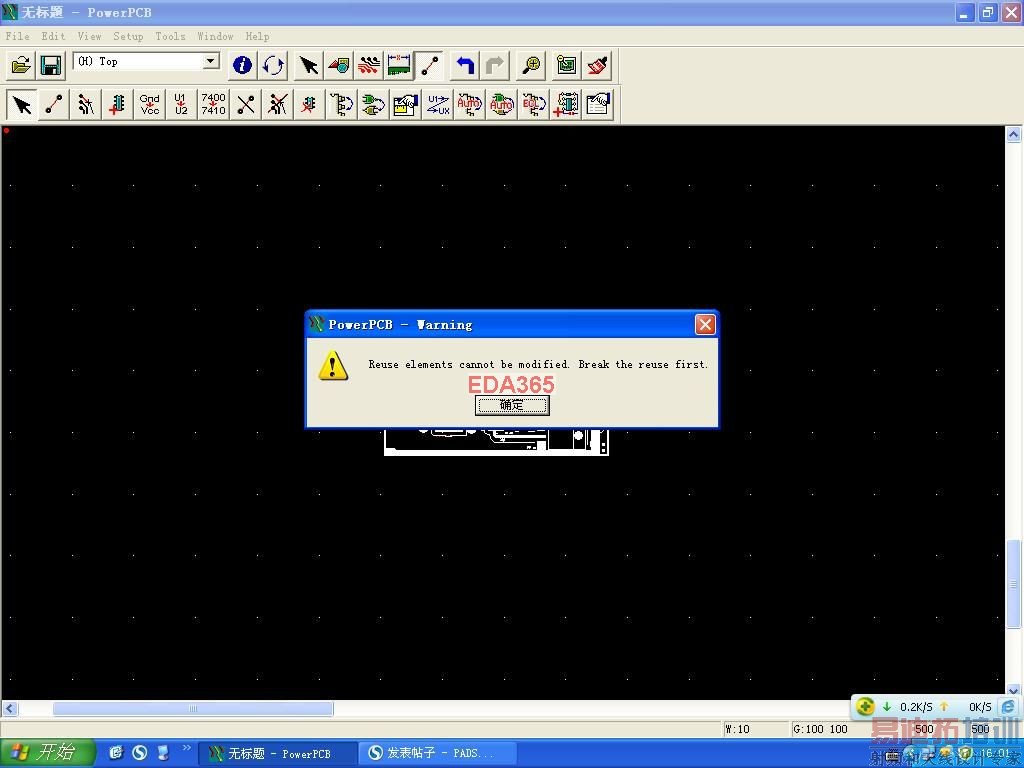The width and height of the screenshot is (1024, 768).
Task: Click the Save floppy disk icon
Action: (x=51, y=65)
